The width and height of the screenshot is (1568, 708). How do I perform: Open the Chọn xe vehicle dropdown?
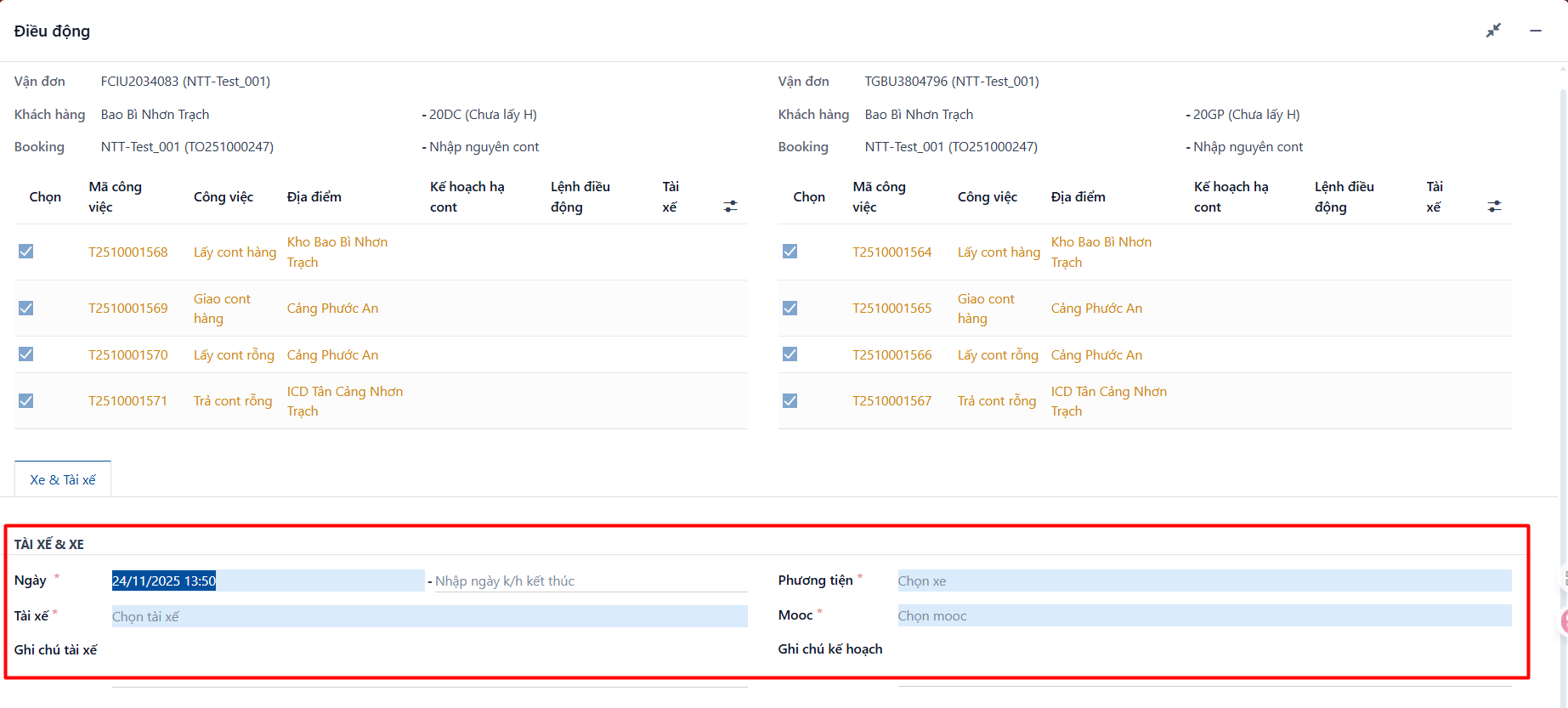point(1204,581)
